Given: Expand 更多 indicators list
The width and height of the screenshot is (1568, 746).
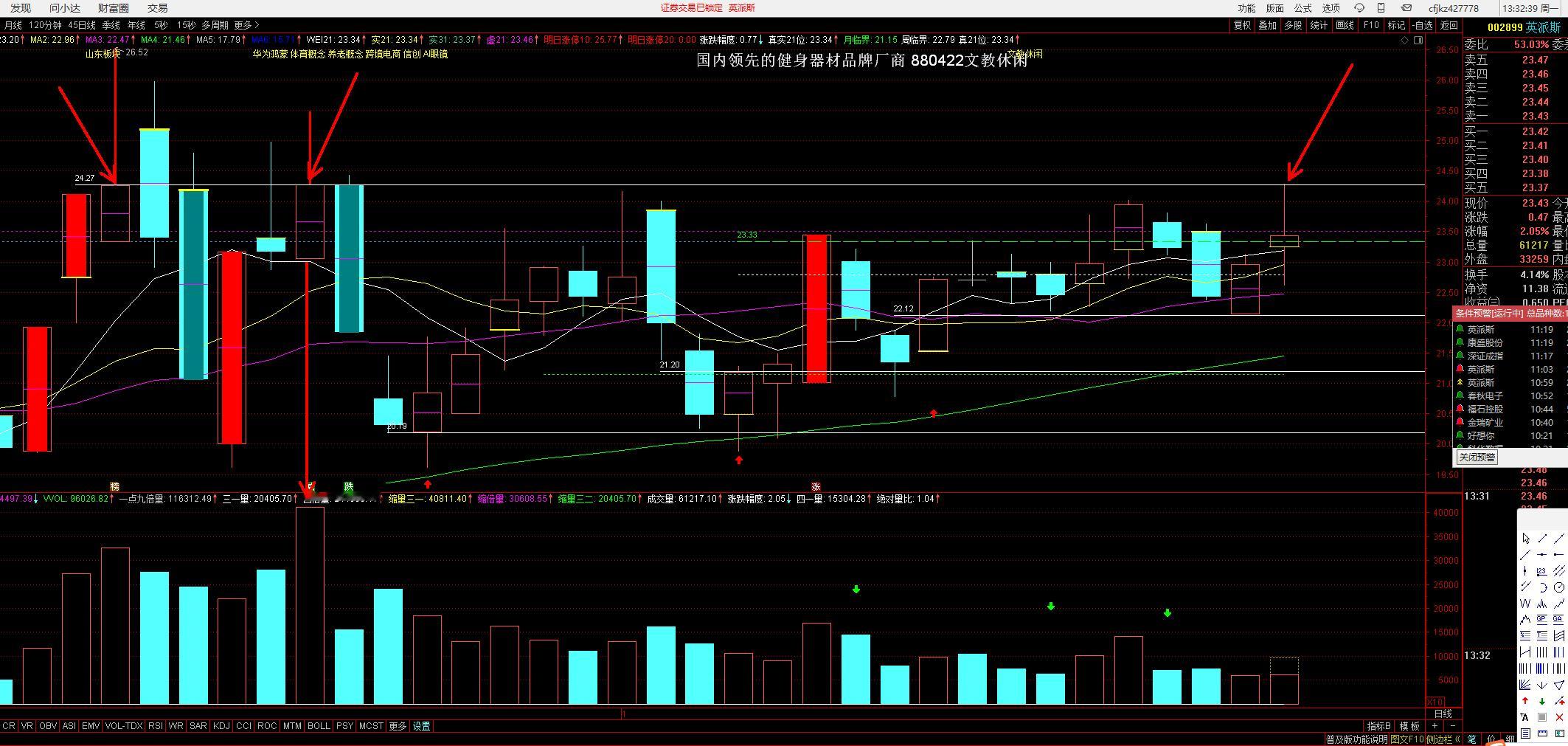Looking at the screenshot, I should click(x=398, y=726).
